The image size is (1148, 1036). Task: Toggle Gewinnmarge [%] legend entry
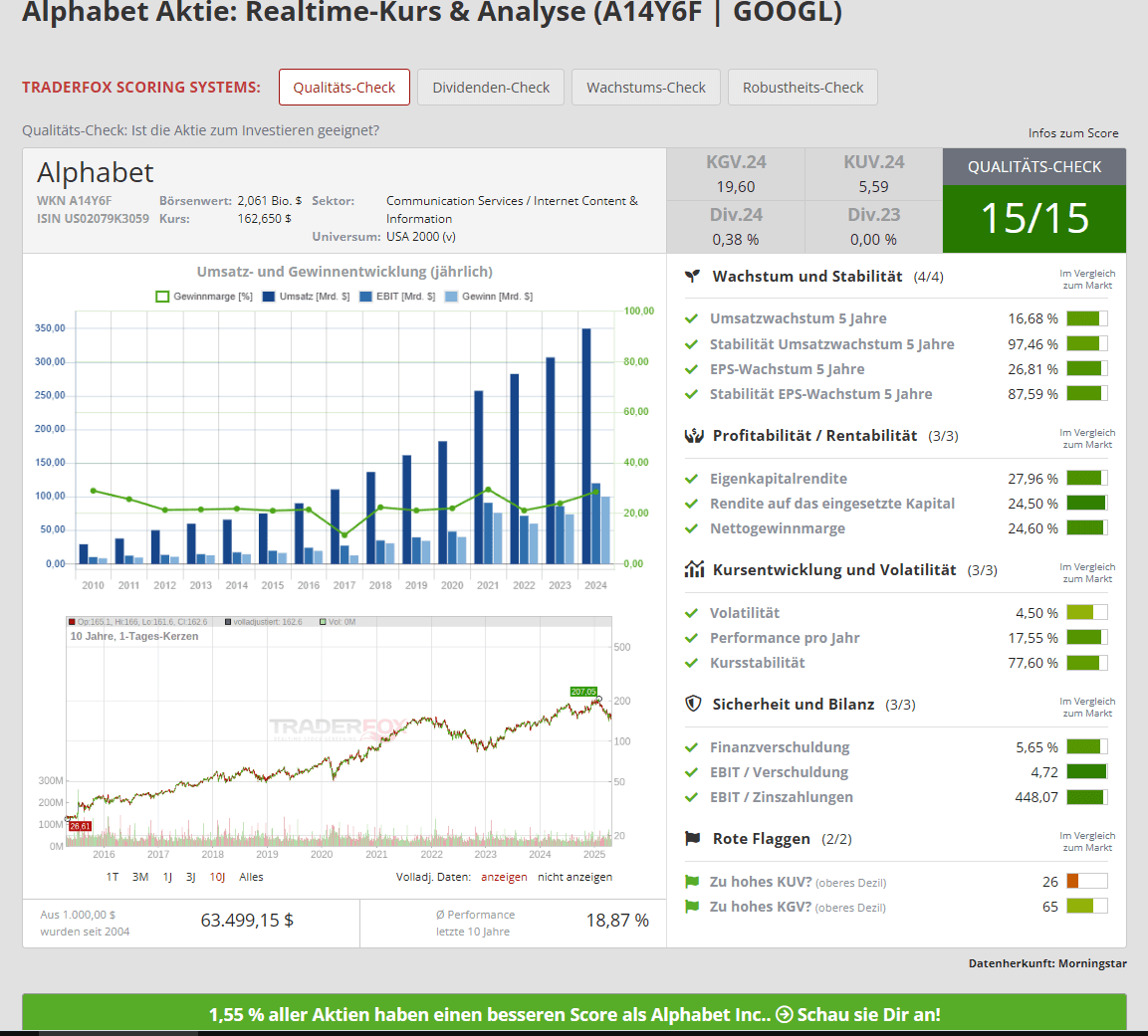pyautogui.click(x=204, y=297)
